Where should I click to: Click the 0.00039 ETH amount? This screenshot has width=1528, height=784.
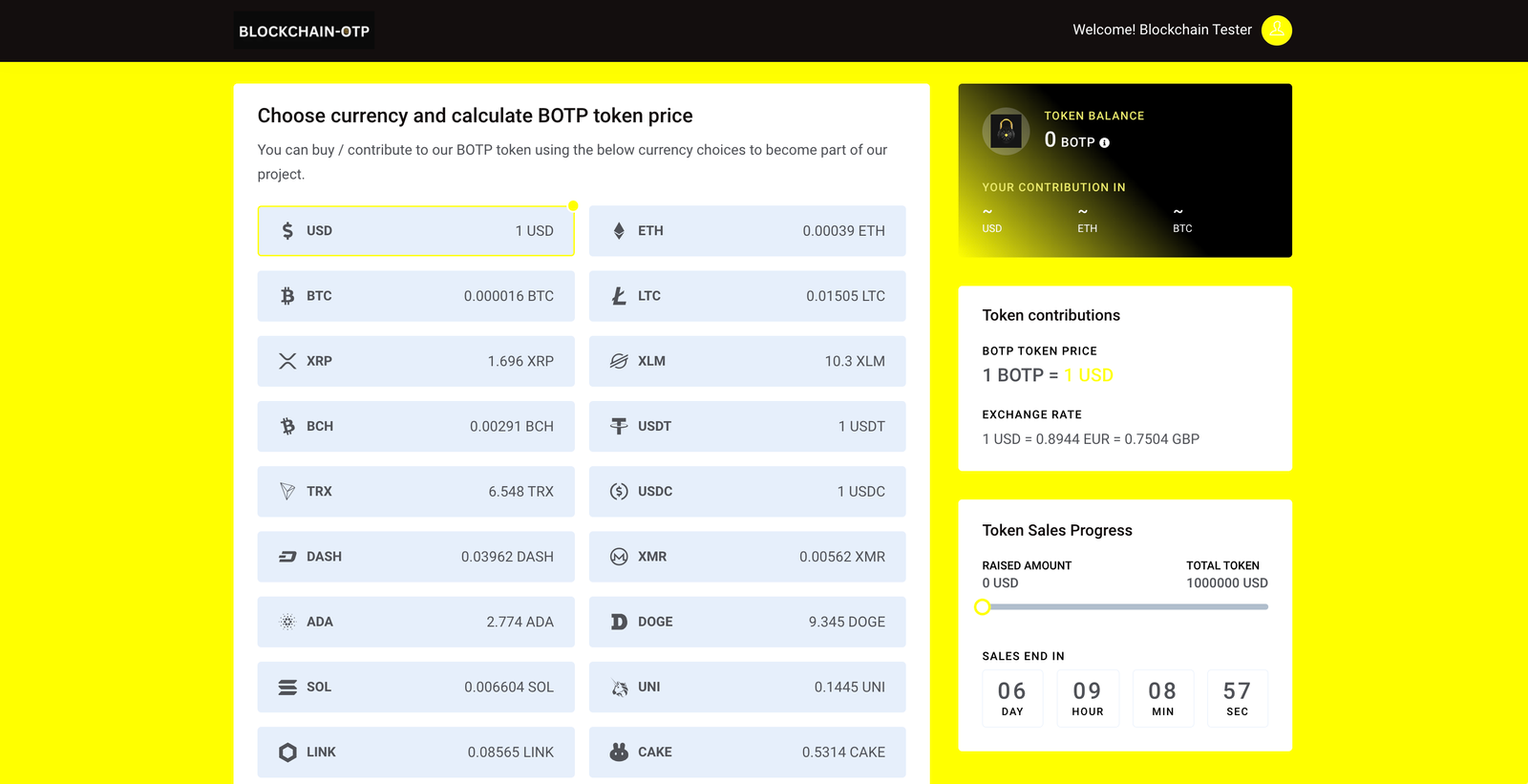(844, 231)
